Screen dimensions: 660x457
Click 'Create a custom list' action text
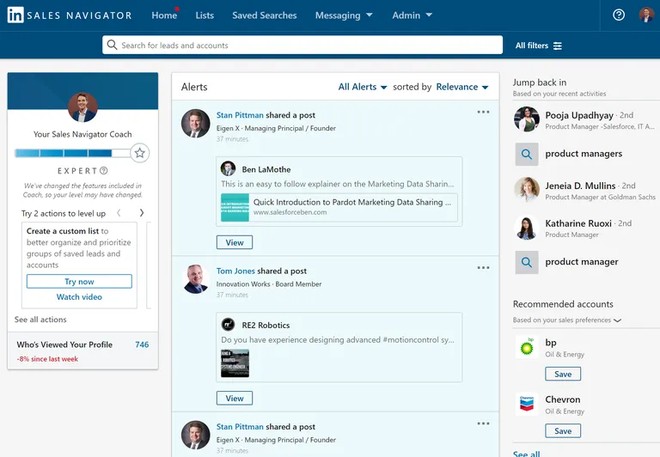pyautogui.click(x=63, y=231)
